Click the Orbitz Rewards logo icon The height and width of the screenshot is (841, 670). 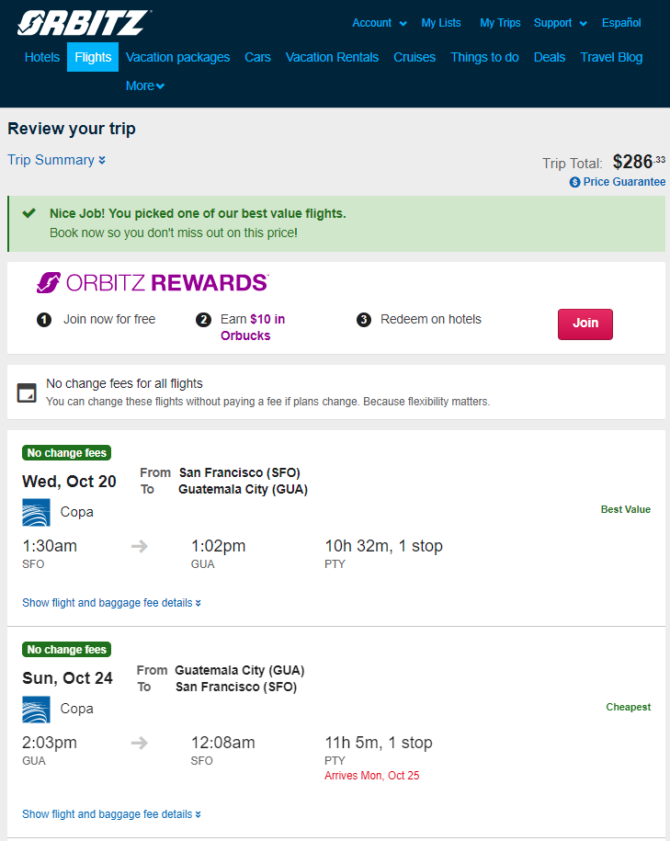pos(48,283)
